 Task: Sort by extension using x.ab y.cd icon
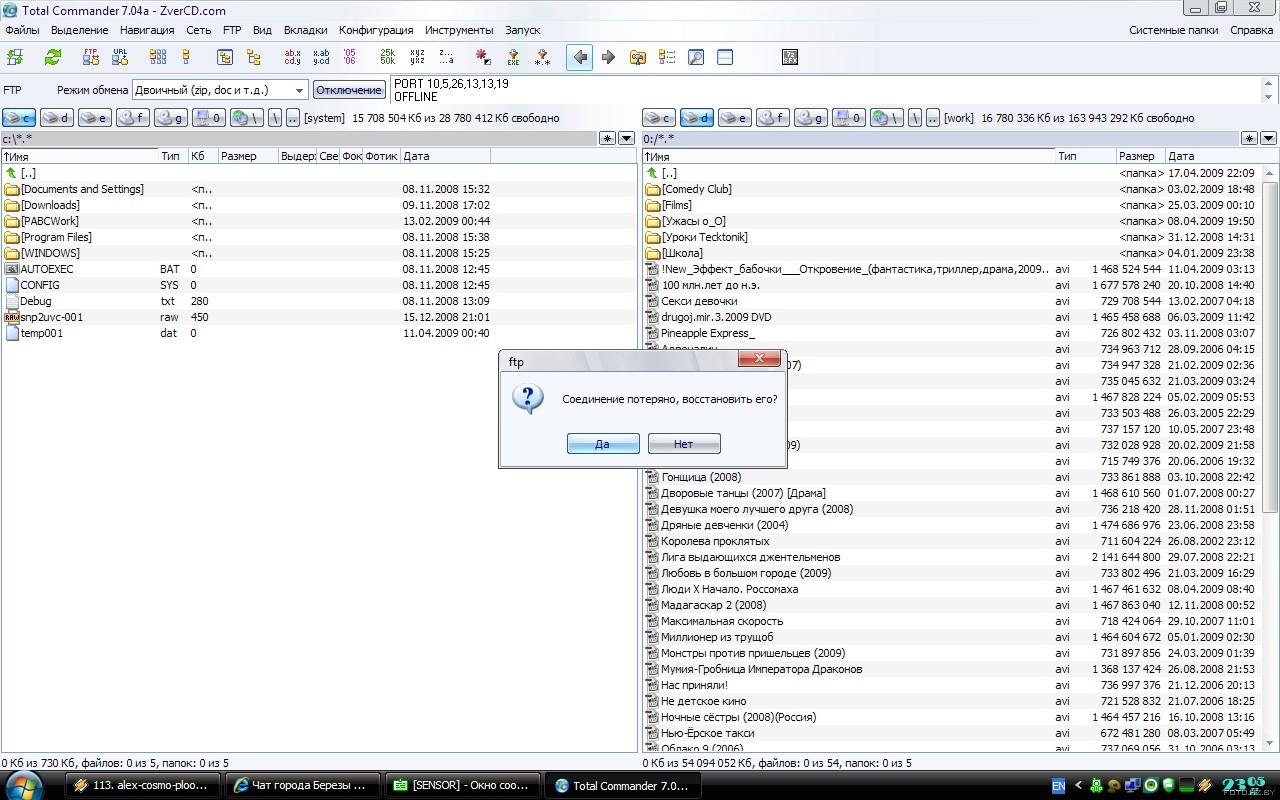click(x=321, y=57)
